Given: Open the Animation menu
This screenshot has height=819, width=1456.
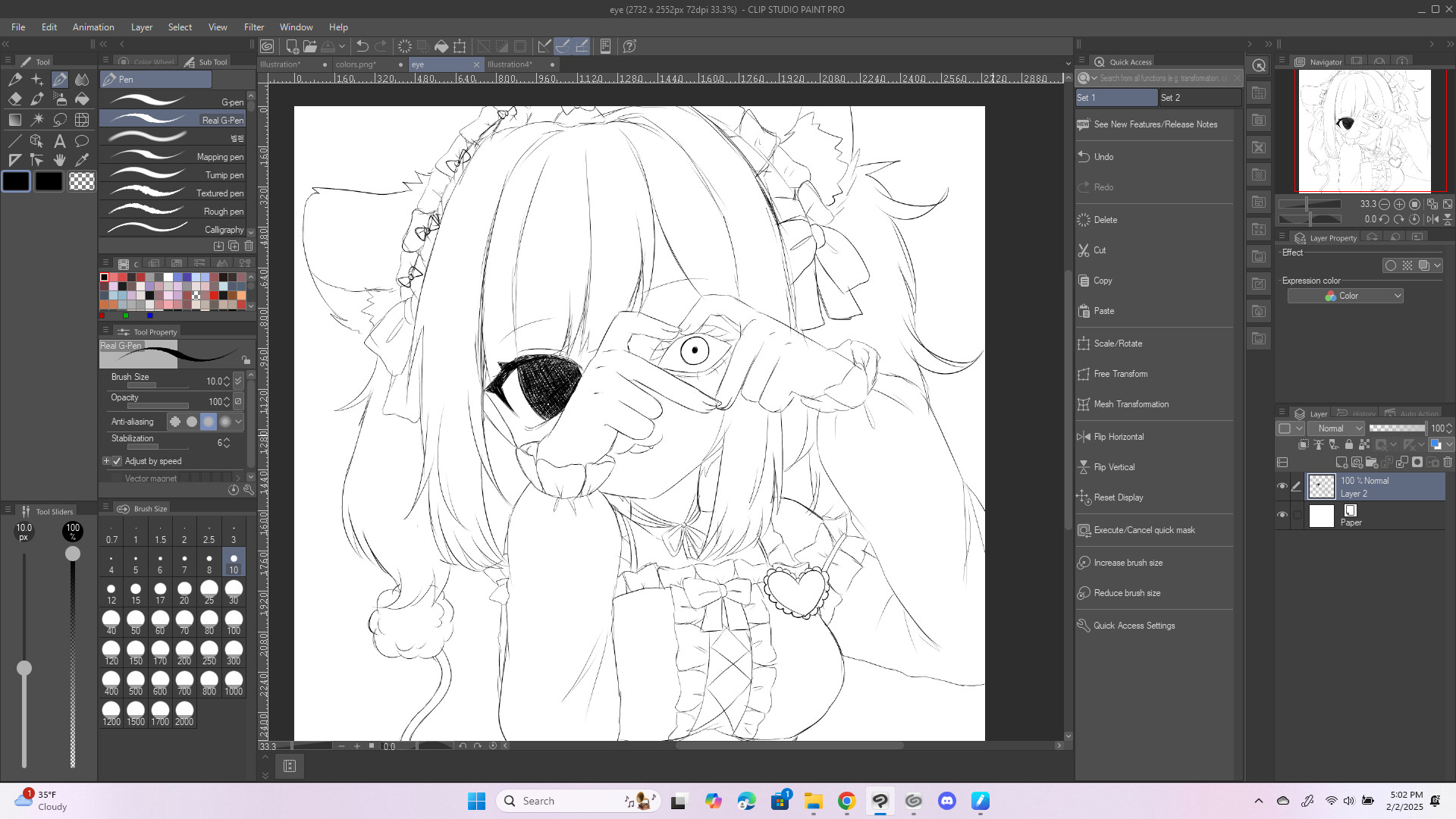Looking at the screenshot, I should coord(93,27).
